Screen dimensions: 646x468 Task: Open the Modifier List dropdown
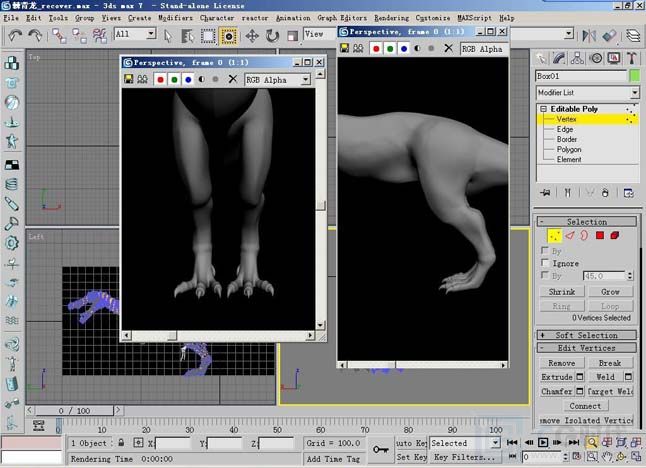pos(634,93)
